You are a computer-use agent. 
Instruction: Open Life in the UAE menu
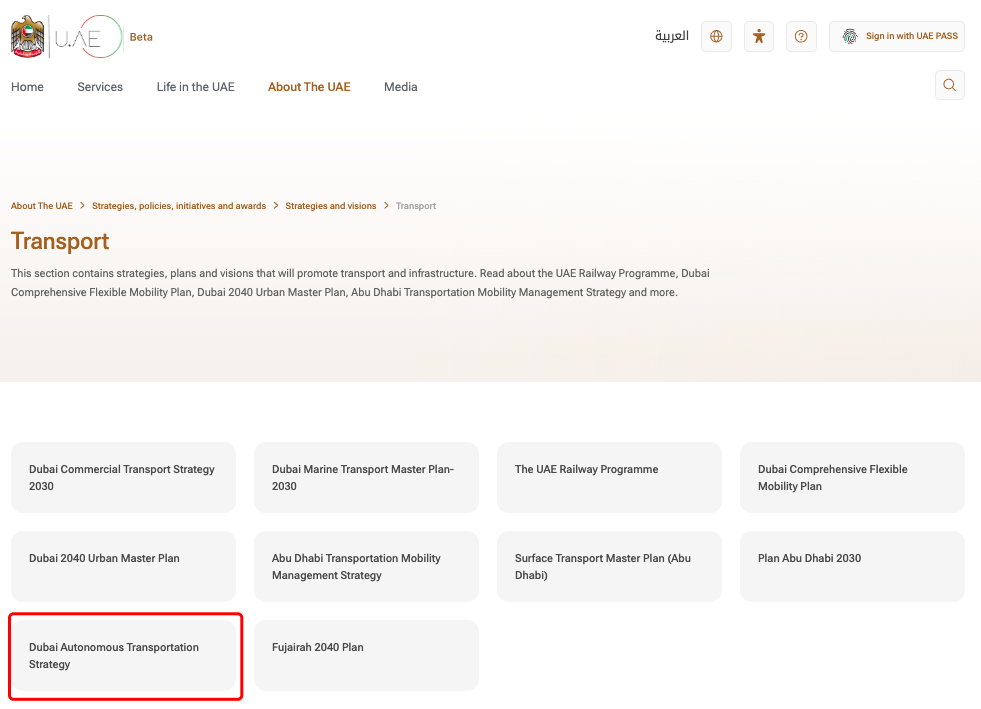[195, 87]
